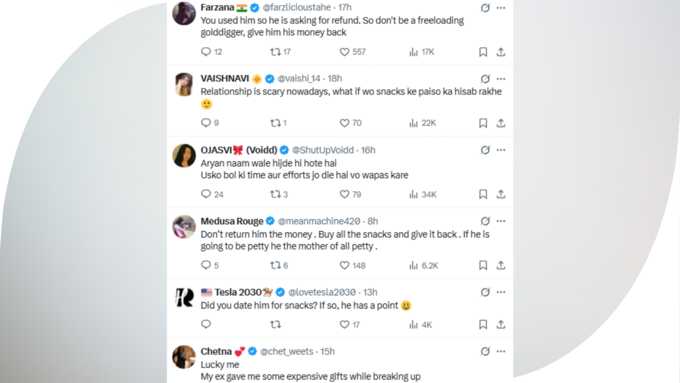Reply to Medusa Rouge's tweet with 5 comments

coord(210,265)
